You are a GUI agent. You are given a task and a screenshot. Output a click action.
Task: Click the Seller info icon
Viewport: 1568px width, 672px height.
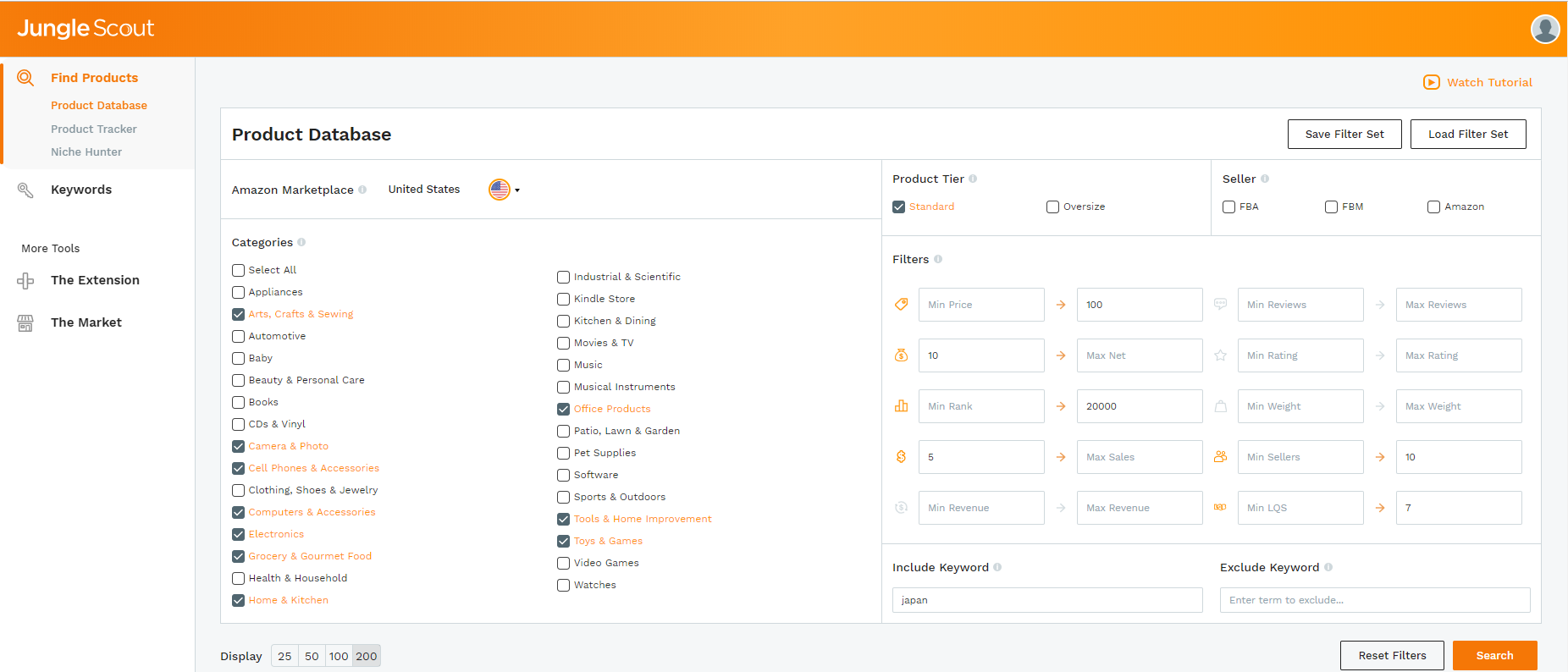1265,179
